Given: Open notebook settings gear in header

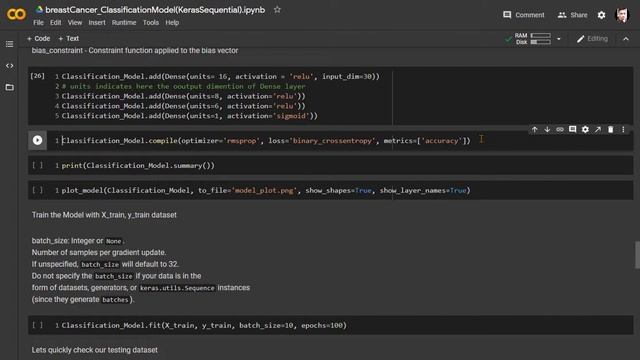Looking at the screenshot, I should tap(601, 15).
